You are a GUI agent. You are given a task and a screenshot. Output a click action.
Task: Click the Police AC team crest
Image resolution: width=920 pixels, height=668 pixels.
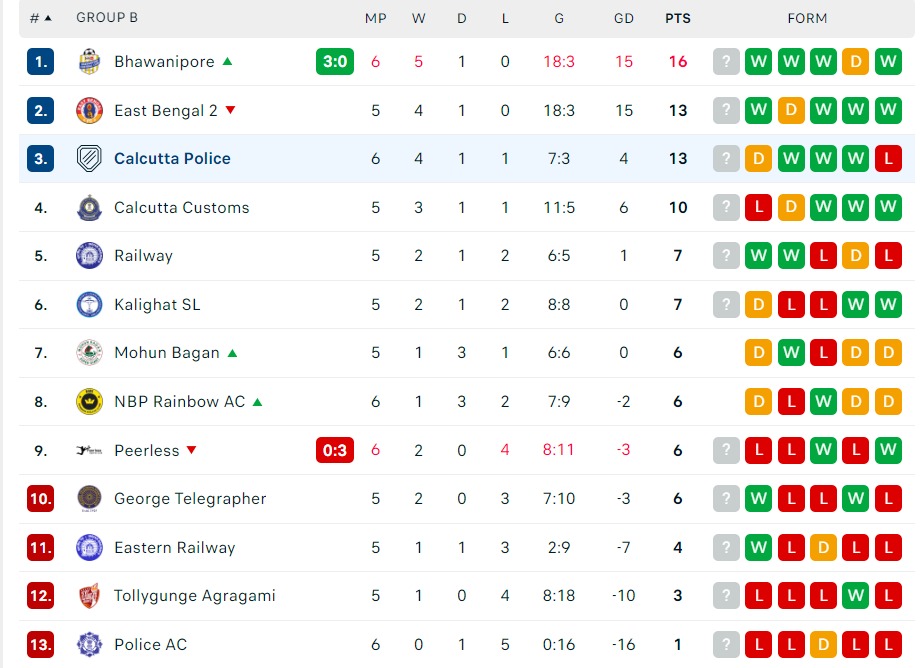pyautogui.click(x=89, y=645)
